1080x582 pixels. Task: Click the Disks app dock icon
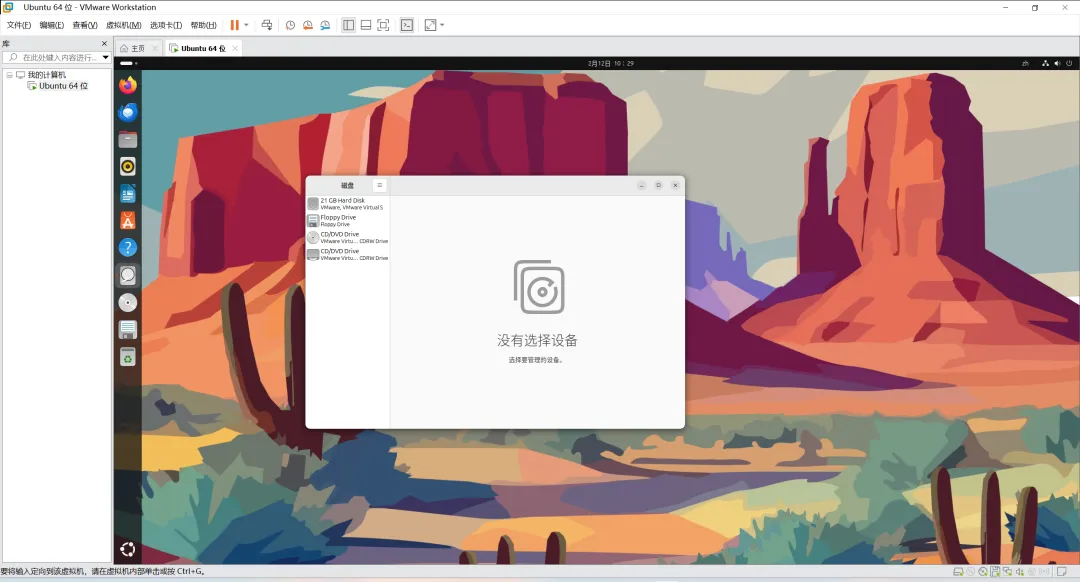tap(127, 276)
